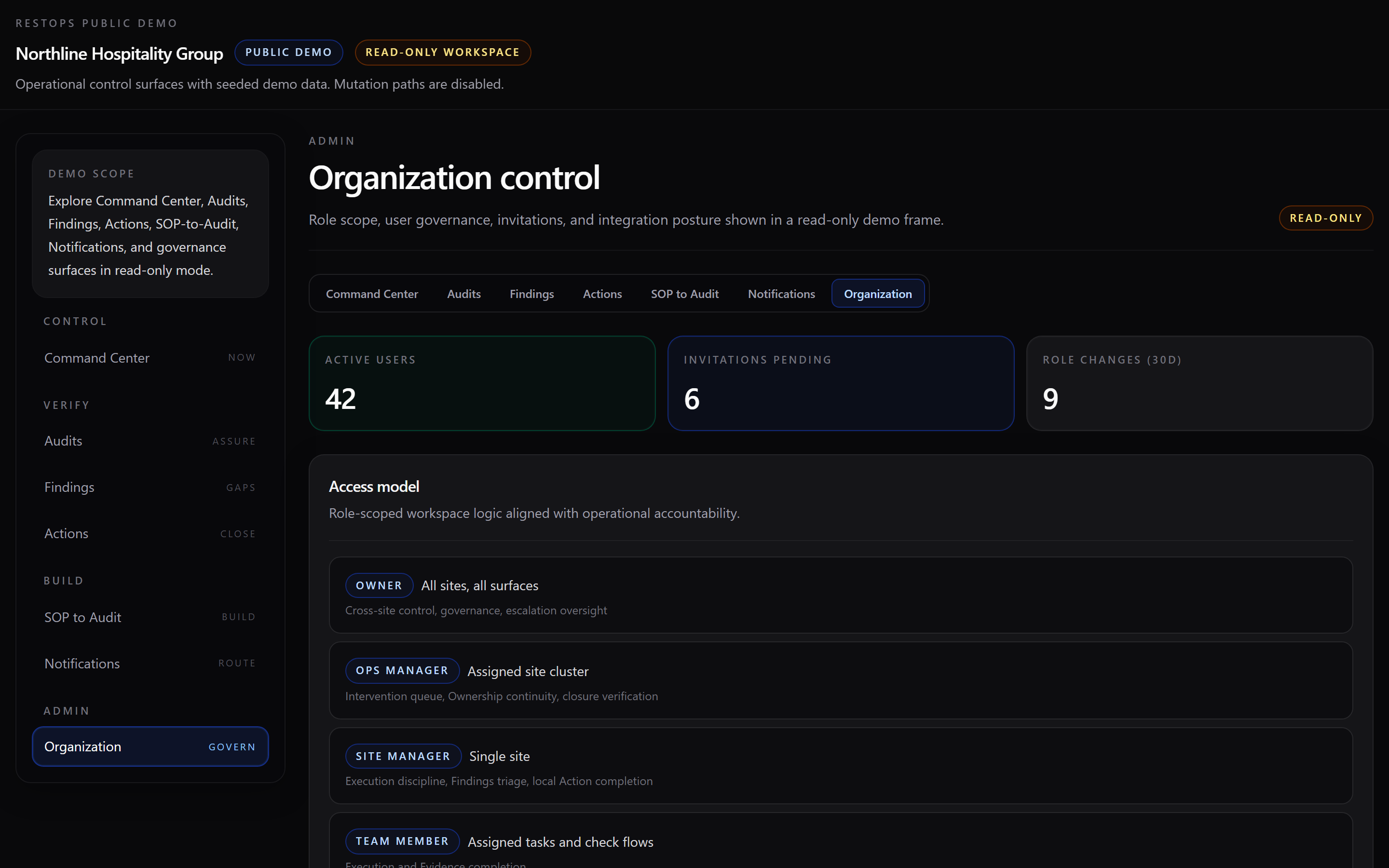Click the TEAM MEMBER role badge

click(x=402, y=841)
